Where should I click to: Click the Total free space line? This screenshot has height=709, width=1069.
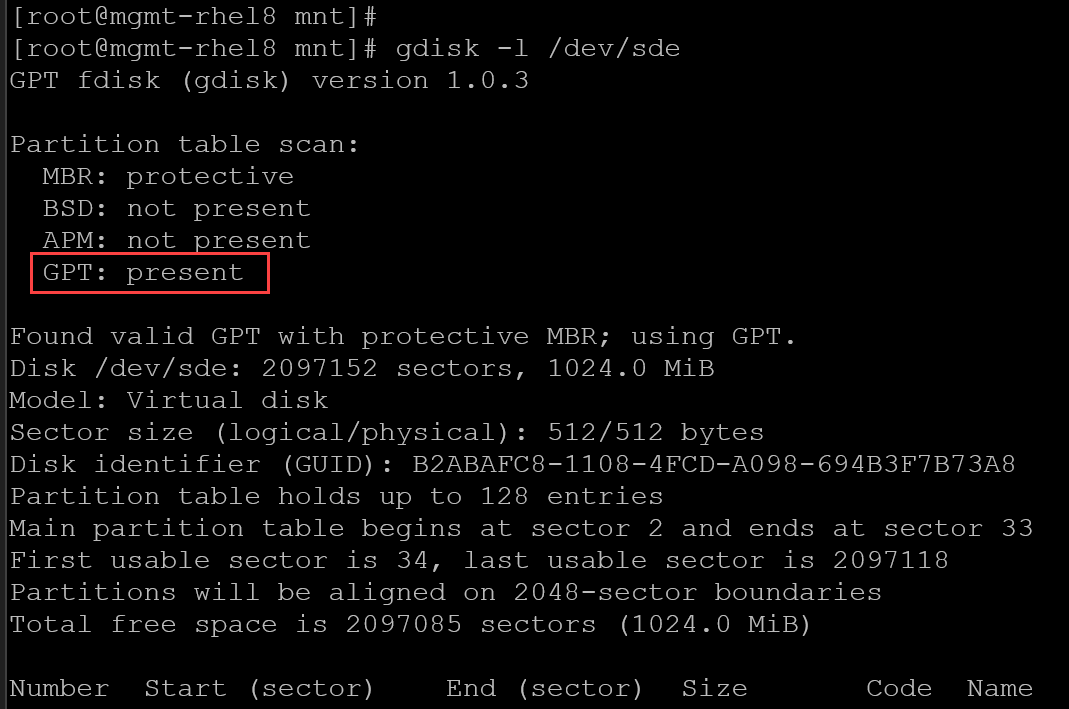pyautogui.click(x=410, y=625)
